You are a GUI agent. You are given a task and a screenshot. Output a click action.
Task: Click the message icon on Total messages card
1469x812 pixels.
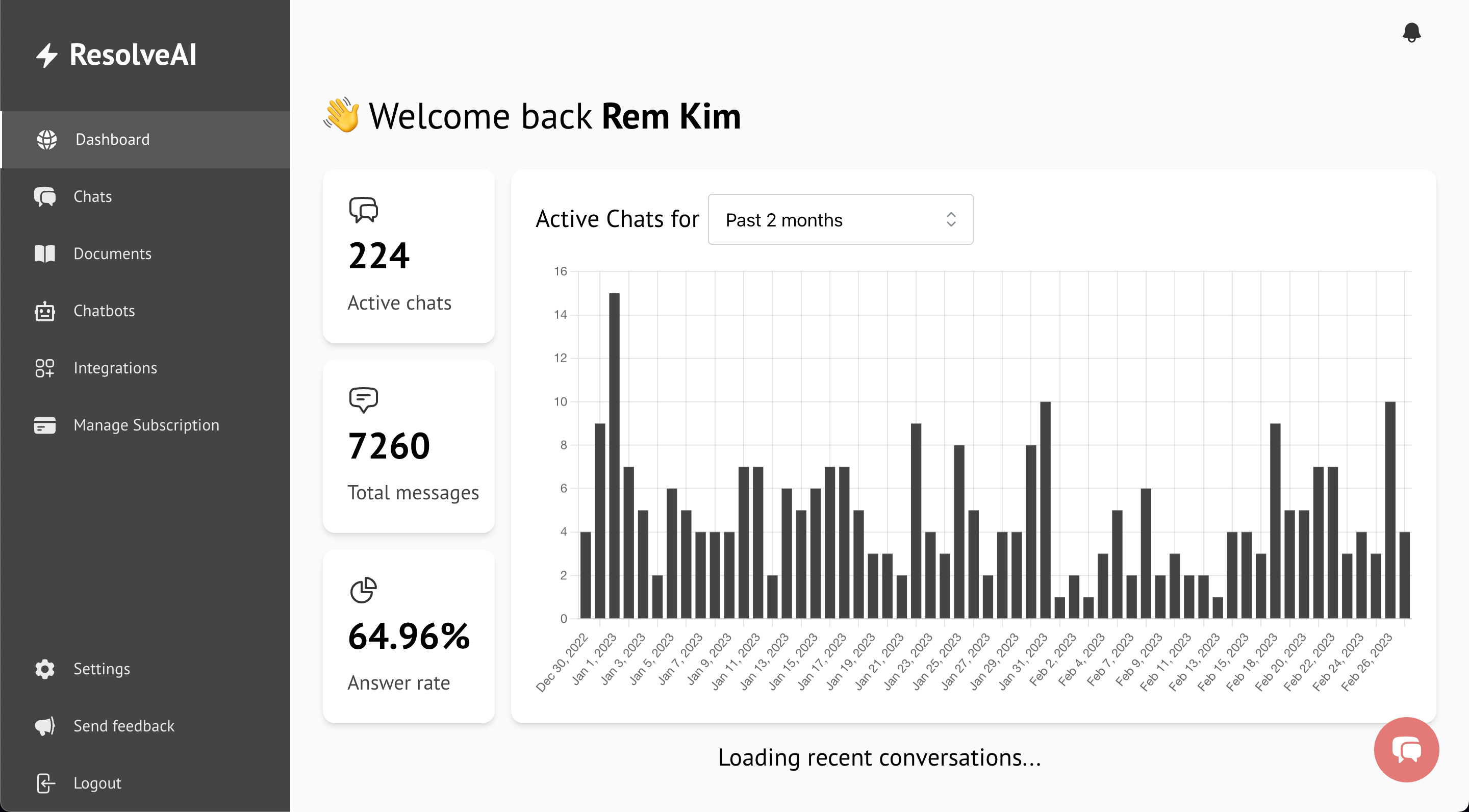pos(364,400)
